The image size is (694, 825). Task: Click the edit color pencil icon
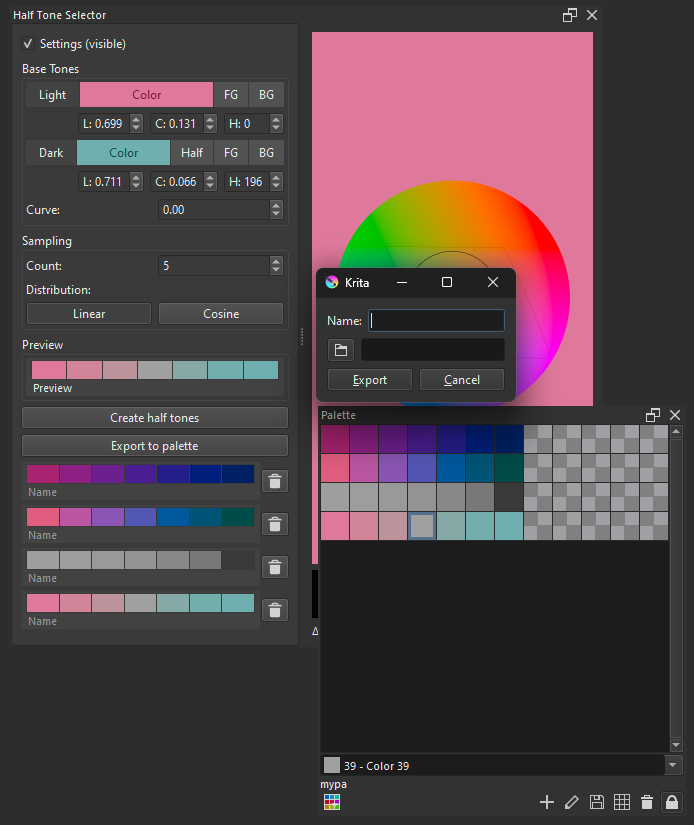571,802
